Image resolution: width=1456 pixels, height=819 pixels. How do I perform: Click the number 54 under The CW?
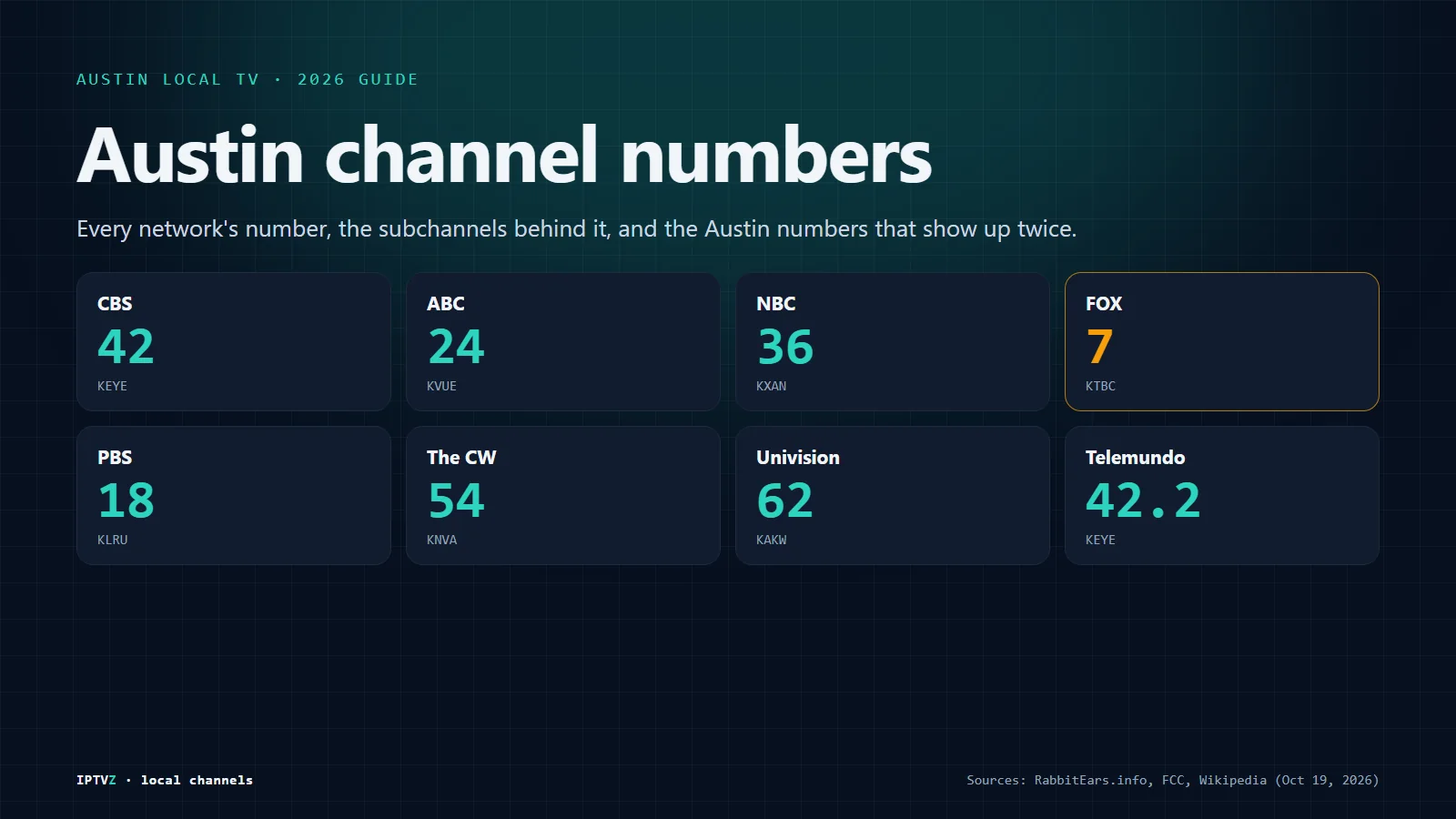tap(456, 500)
